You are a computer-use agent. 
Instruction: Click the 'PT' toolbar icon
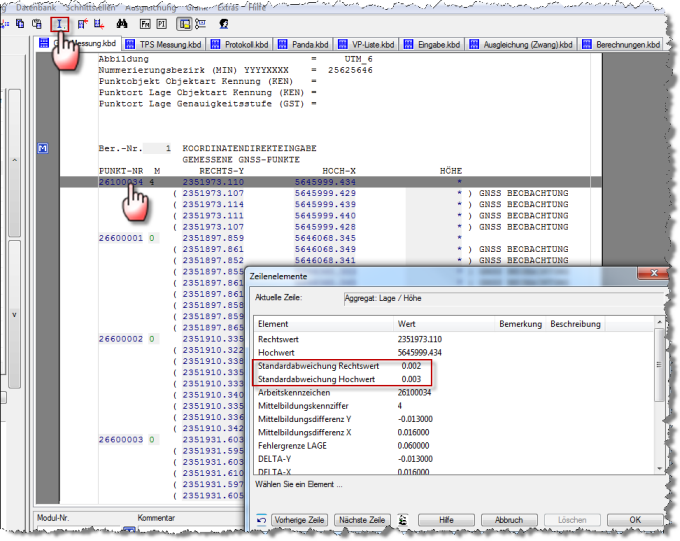click(160, 23)
